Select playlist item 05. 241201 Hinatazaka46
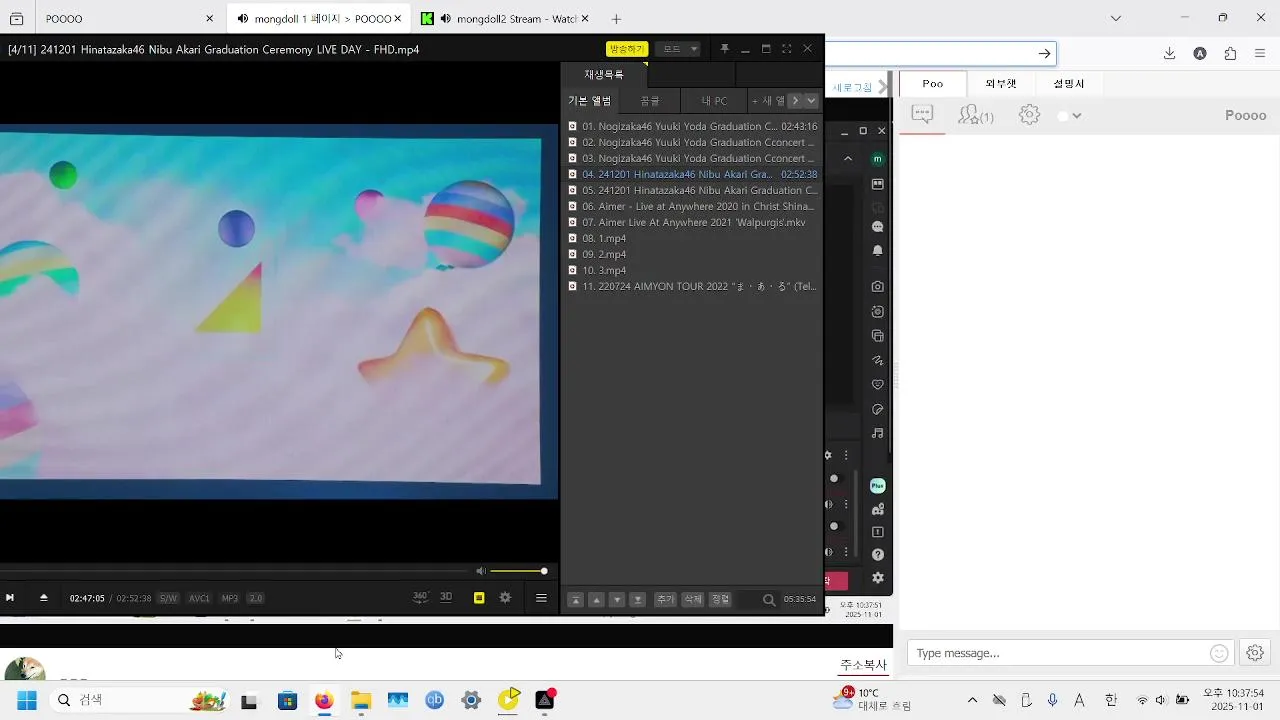This screenshot has height=720, width=1280. 692,191
